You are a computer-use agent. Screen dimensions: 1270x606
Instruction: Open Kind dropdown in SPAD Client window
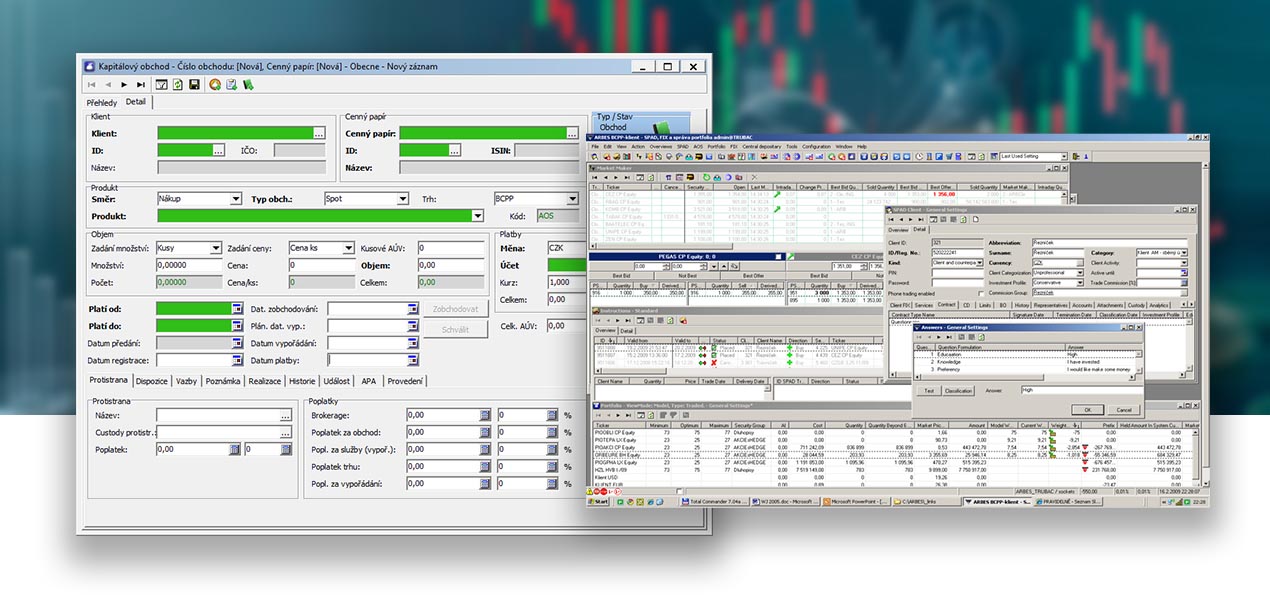coord(981,263)
